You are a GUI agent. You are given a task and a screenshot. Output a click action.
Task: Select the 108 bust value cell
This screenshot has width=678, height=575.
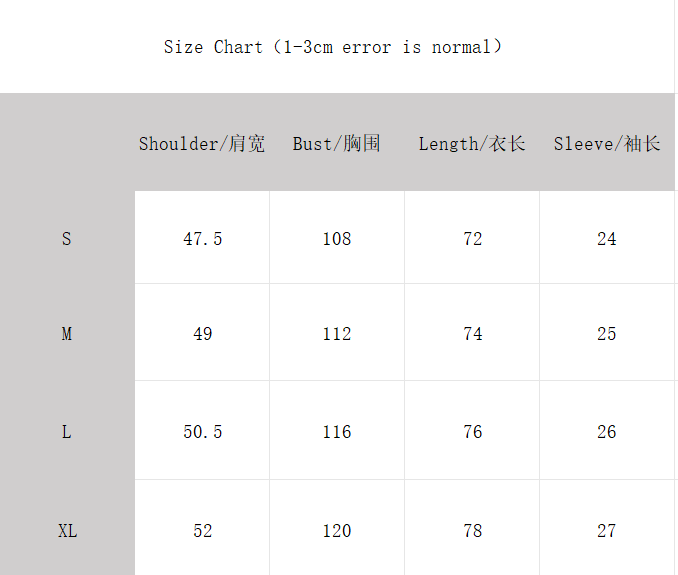pos(337,239)
